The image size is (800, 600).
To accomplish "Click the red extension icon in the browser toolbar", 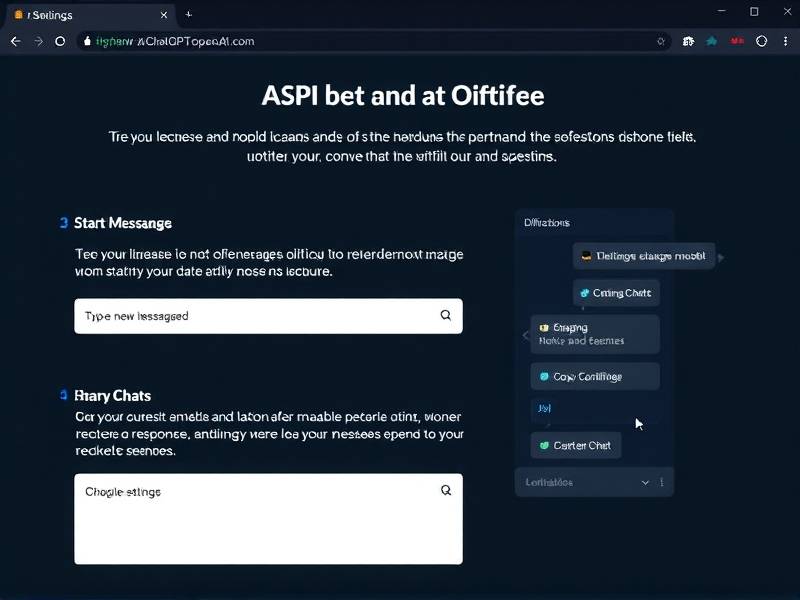I will [x=737, y=41].
